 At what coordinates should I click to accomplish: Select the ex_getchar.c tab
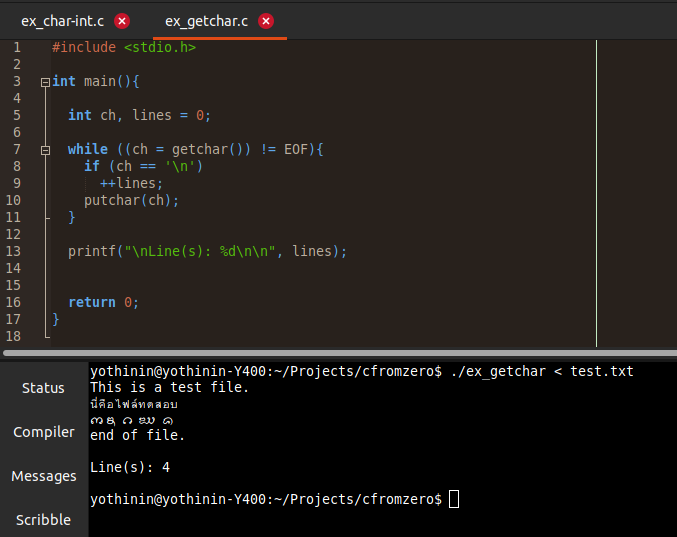pos(206,21)
